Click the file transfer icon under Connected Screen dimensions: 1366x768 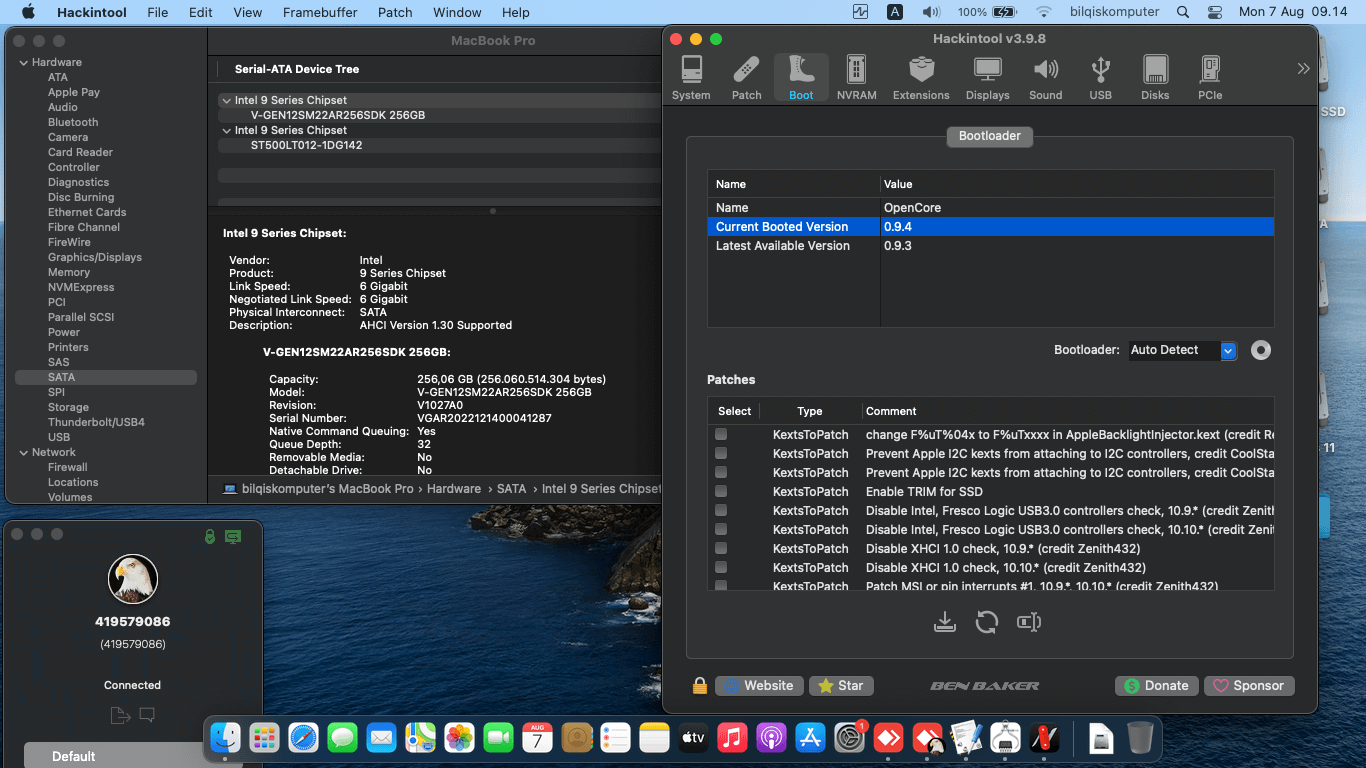120,715
